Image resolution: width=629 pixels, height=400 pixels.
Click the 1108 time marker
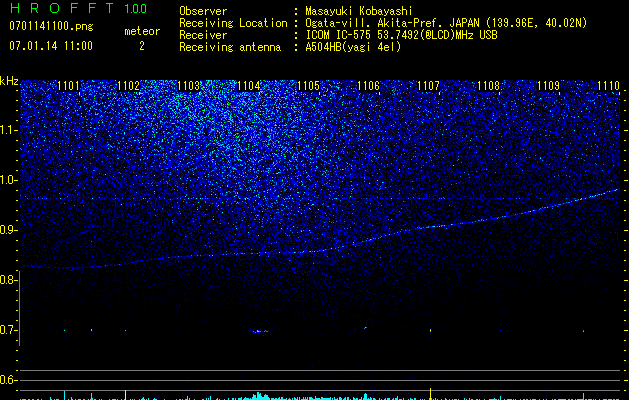tap(489, 86)
